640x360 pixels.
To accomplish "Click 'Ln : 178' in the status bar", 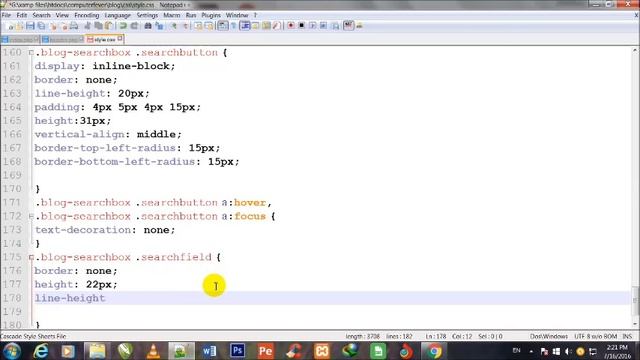I will pos(436,336).
